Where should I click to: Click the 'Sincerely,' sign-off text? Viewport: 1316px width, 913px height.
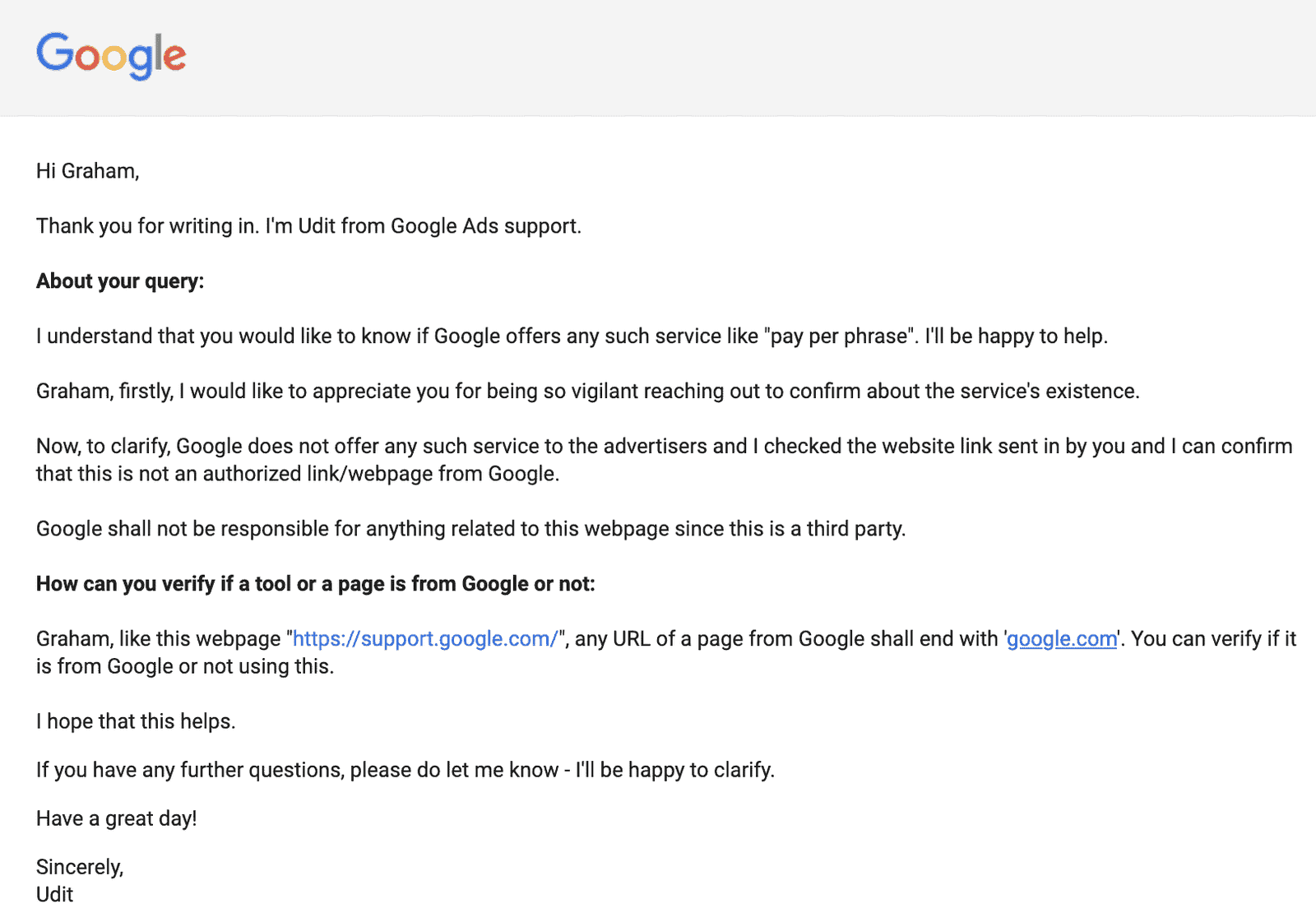point(80,867)
